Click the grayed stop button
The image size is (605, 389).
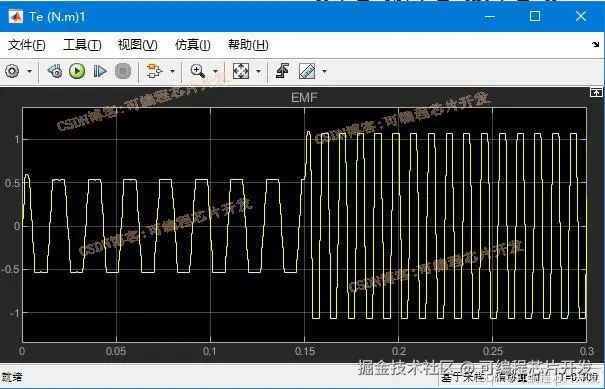coord(123,71)
